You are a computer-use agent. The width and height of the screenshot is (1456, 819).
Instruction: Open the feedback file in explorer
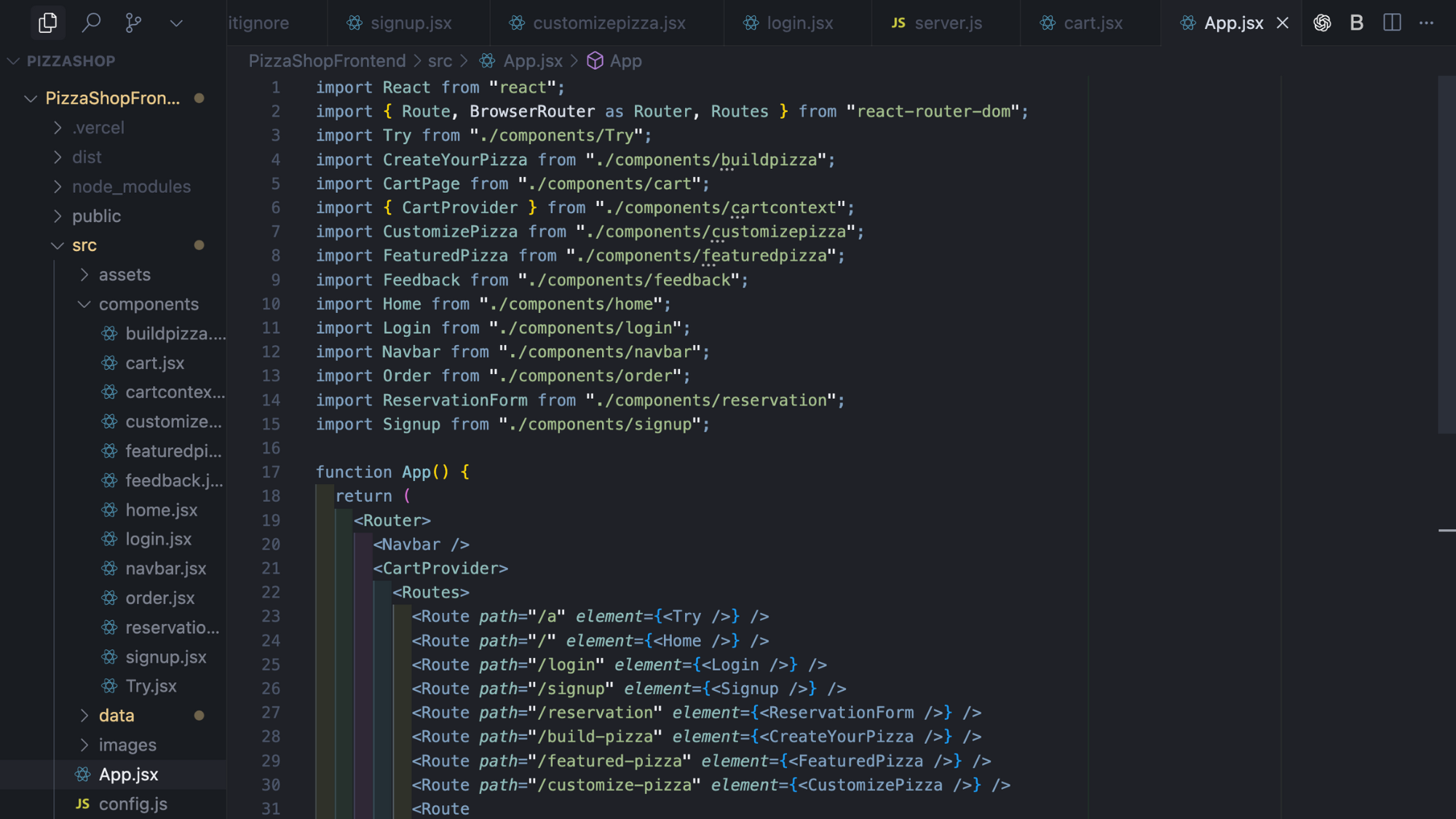113,480
